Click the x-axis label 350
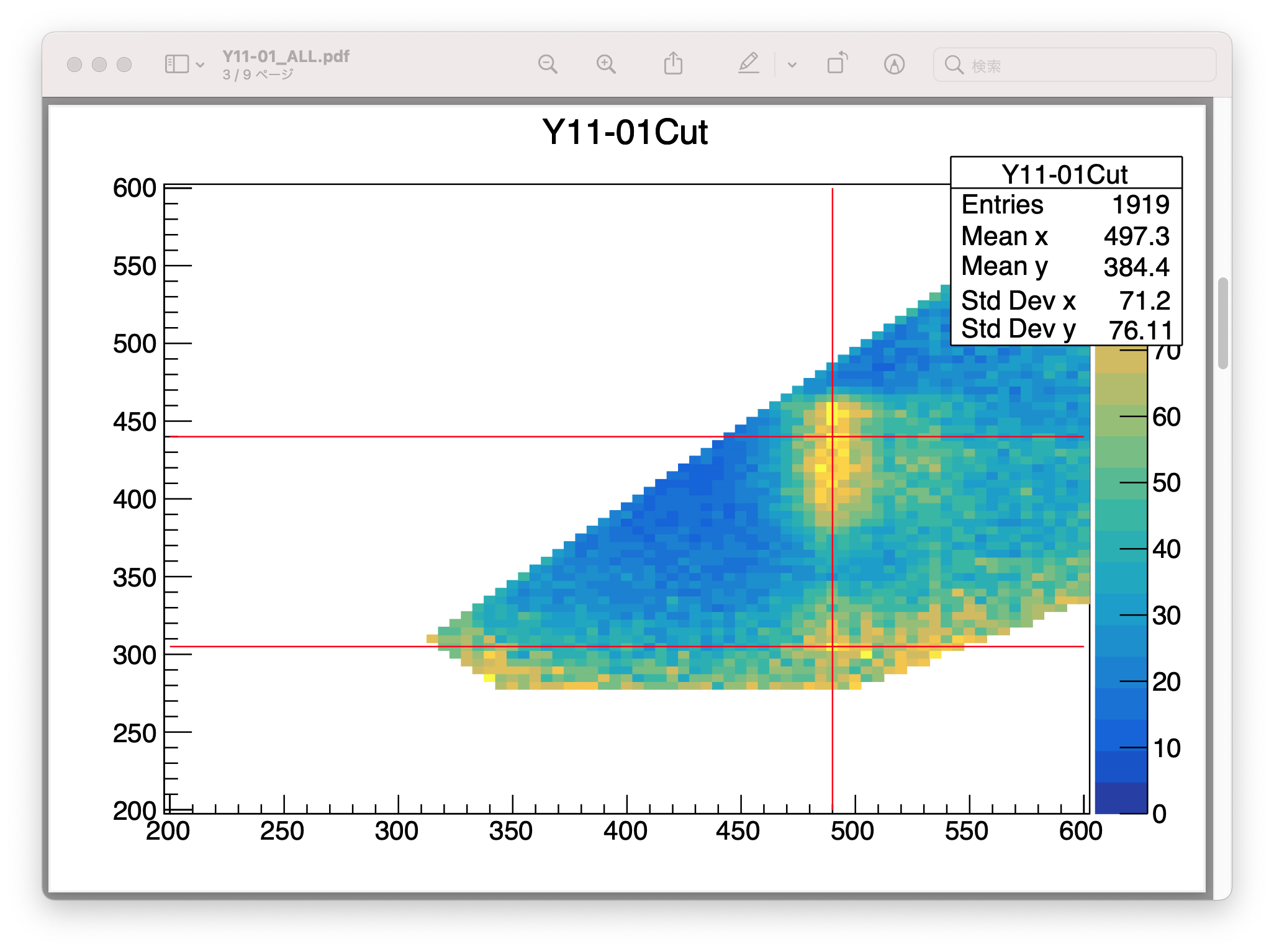Image resolution: width=1274 pixels, height=952 pixels. [x=510, y=831]
